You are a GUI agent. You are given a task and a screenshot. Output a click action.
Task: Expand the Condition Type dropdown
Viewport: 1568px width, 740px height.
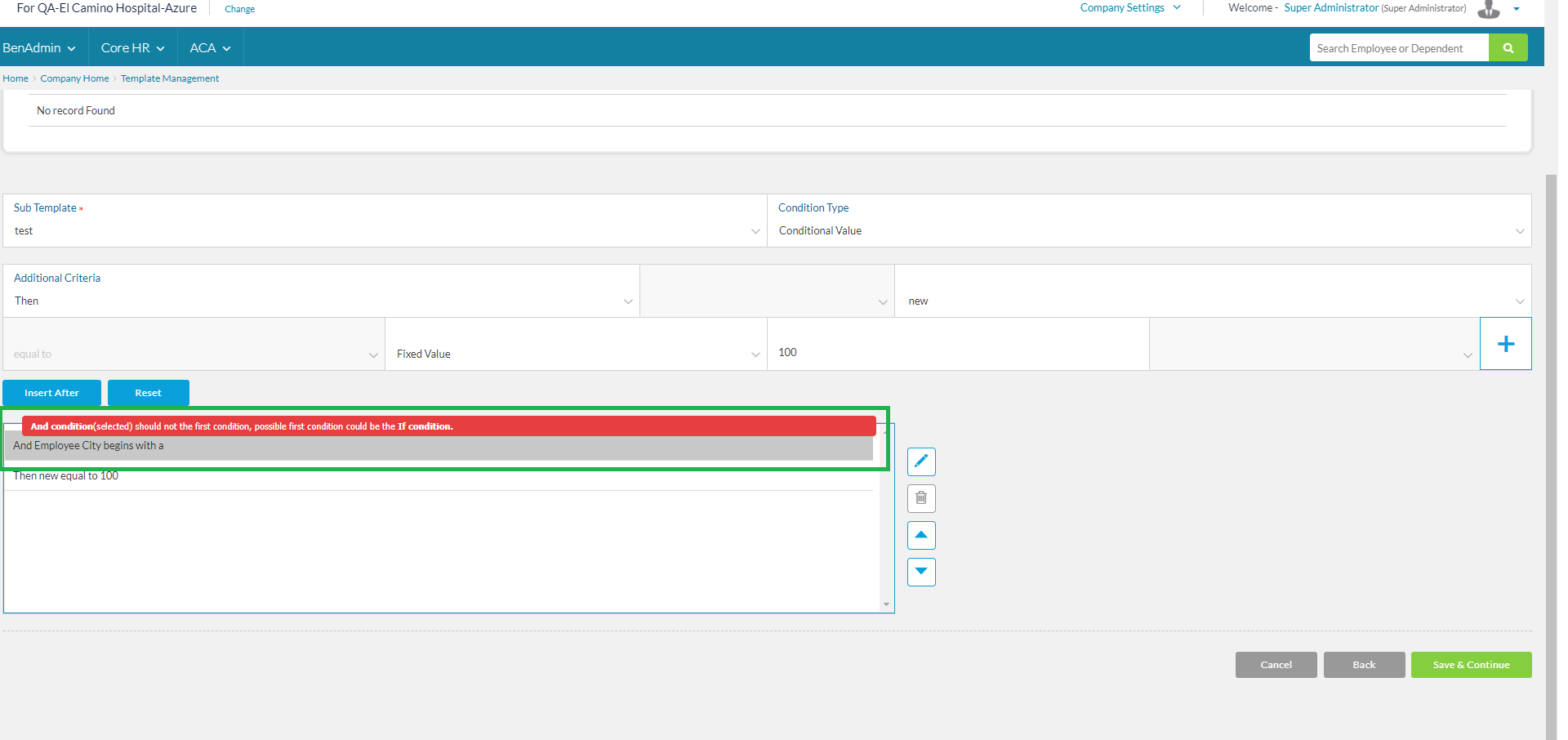[x=1148, y=231]
